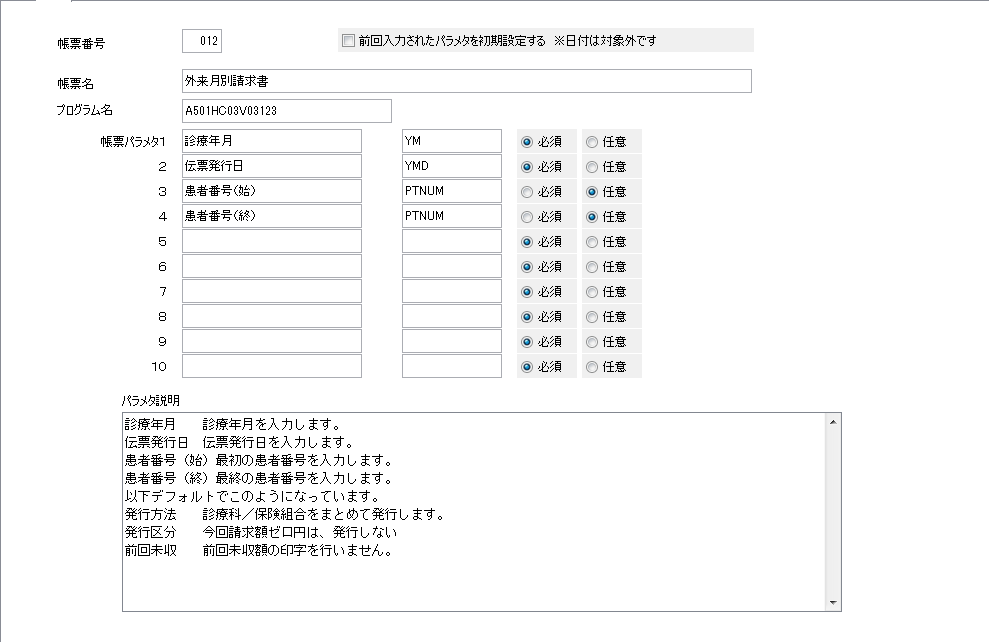Screen dimensions: 989x642
Task: Click the YMD parameter type field
Action: pyautogui.click(x=451, y=166)
